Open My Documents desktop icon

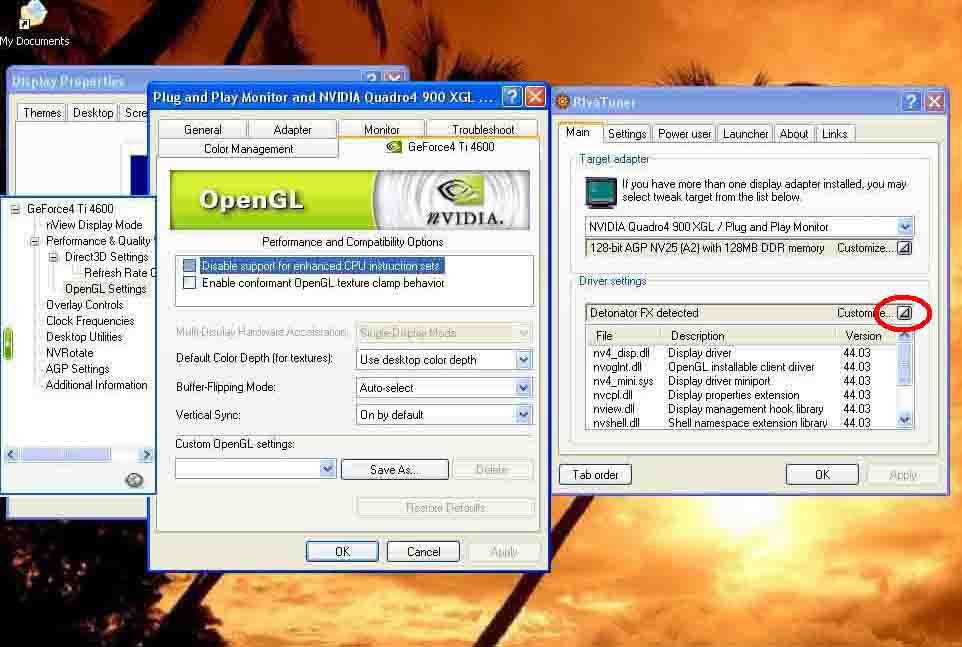pos(33,23)
